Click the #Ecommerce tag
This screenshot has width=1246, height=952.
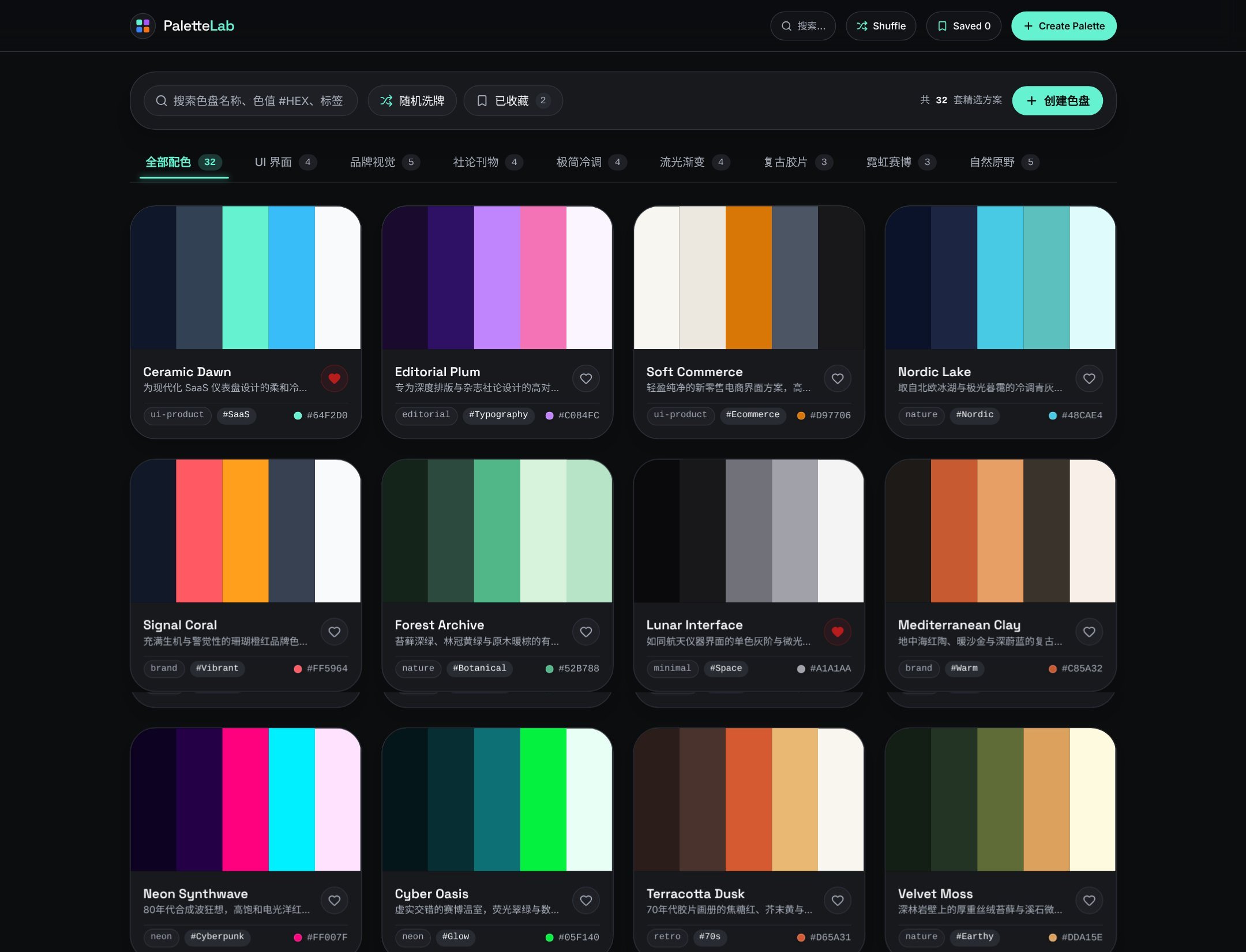point(752,415)
